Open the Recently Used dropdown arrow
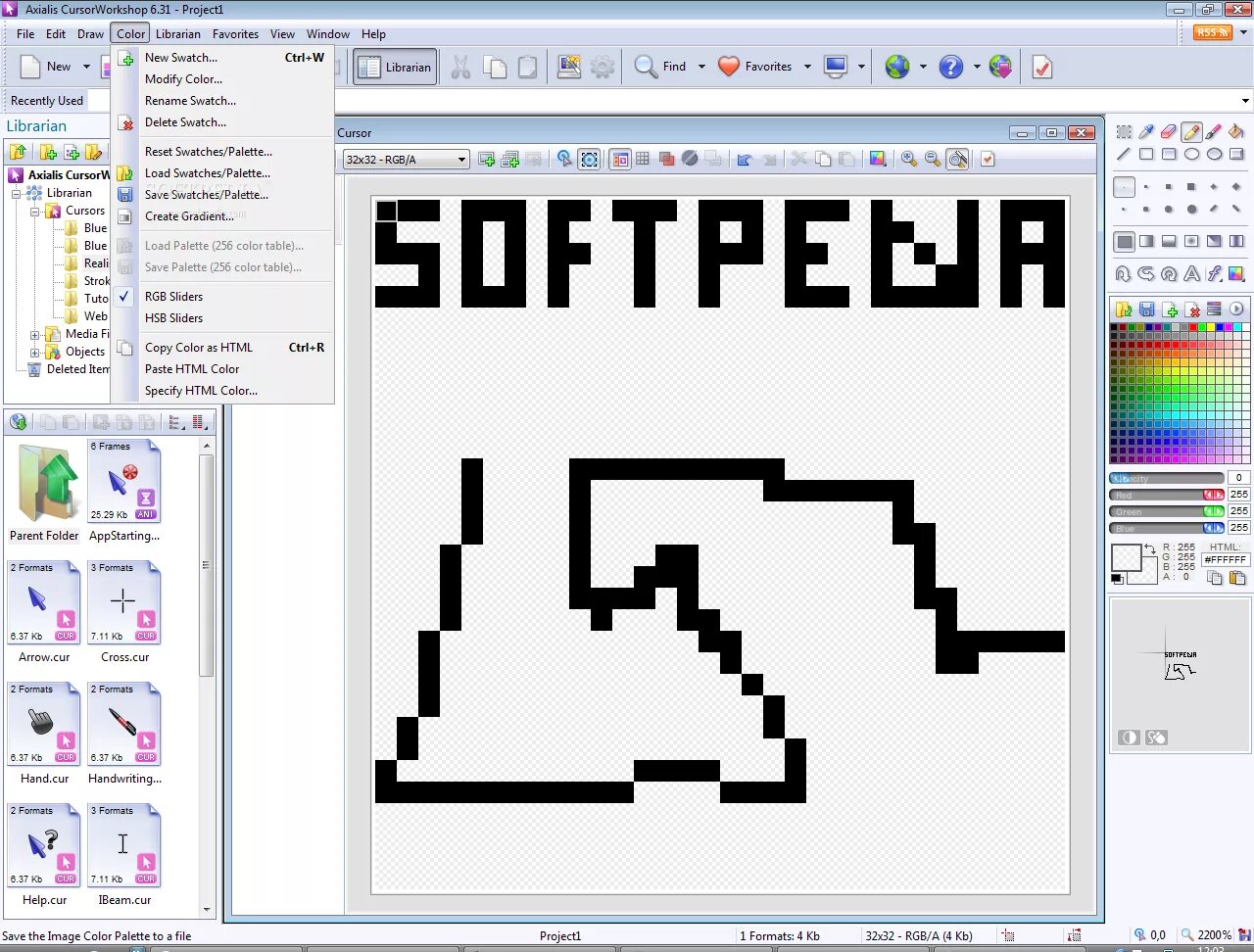 pos(1245,101)
